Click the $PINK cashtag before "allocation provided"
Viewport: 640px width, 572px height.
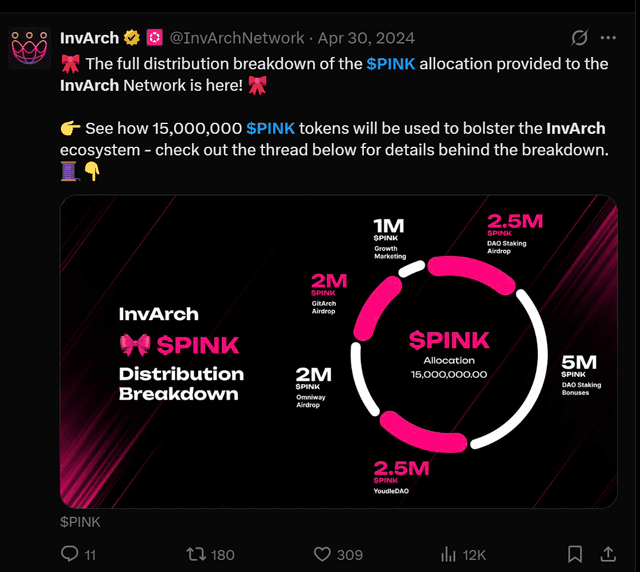[x=392, y=63]
